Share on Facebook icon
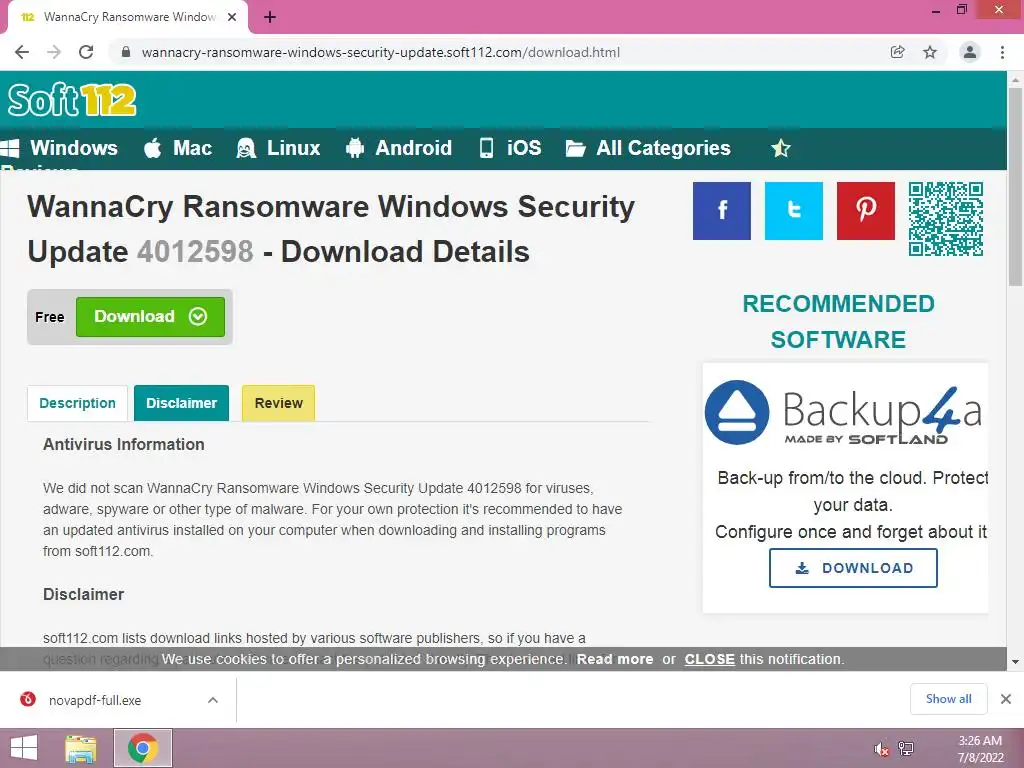Viewport: 1024px width, 768px height. coord(722,210)
